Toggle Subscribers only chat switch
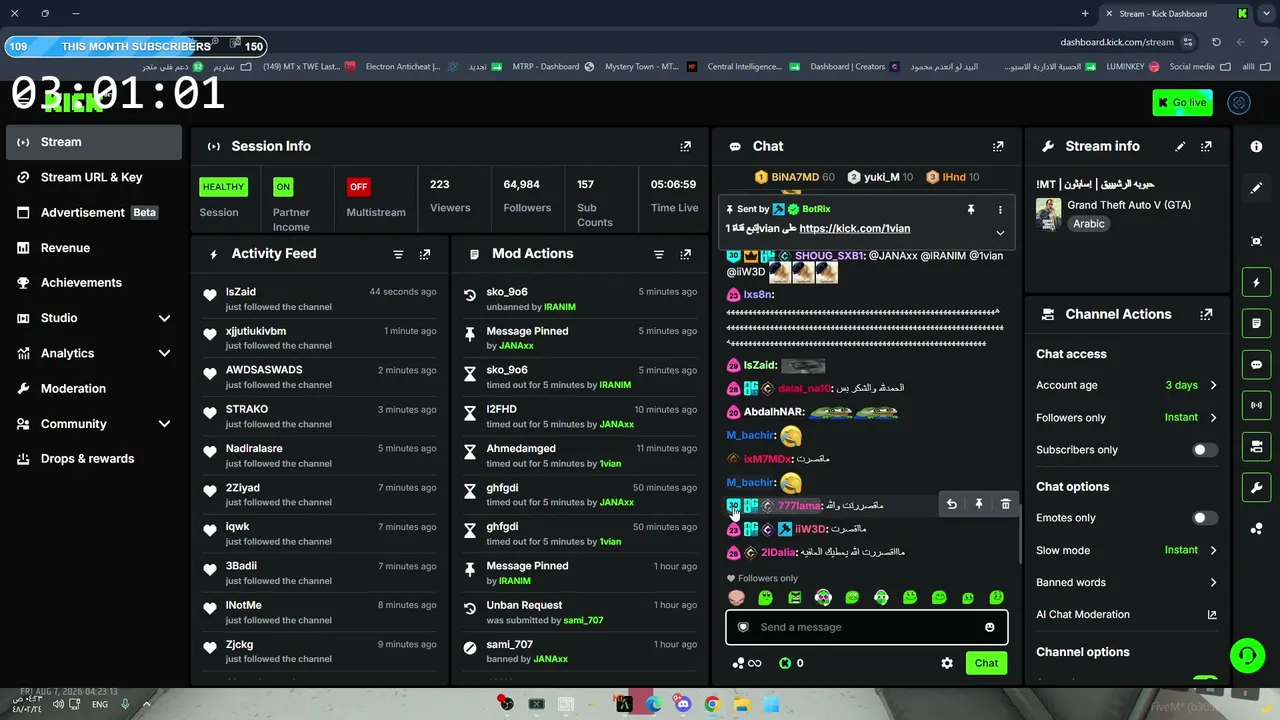Image resolution: width=1280 pixels, height=720 pixels. (x=1205, y=450)
